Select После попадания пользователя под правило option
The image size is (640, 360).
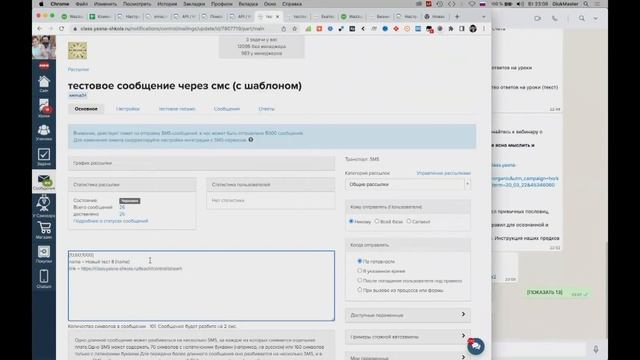pyautogui.click(x=360, y=280)
